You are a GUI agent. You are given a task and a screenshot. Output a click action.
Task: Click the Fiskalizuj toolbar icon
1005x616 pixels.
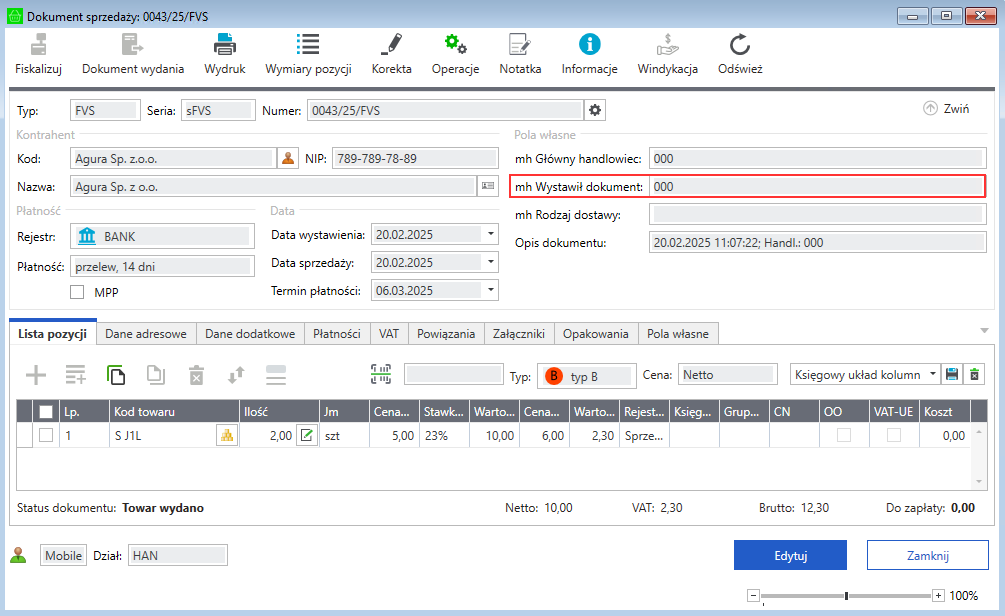[38, 45]
